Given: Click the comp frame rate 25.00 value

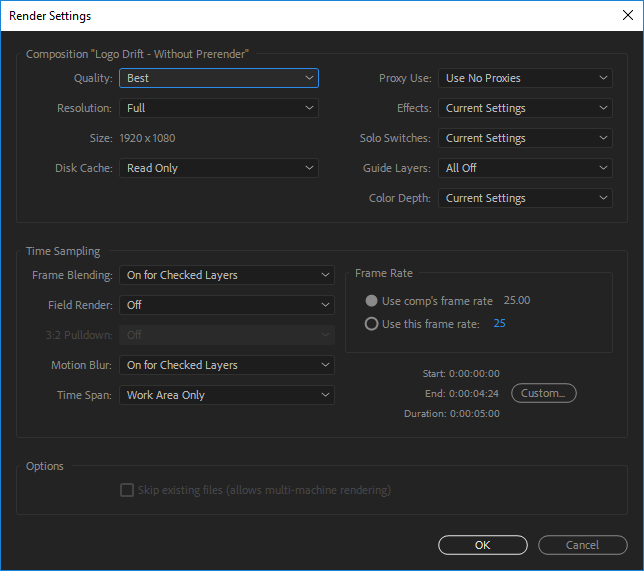Looking at the screenshot, I should pos(517,300).
